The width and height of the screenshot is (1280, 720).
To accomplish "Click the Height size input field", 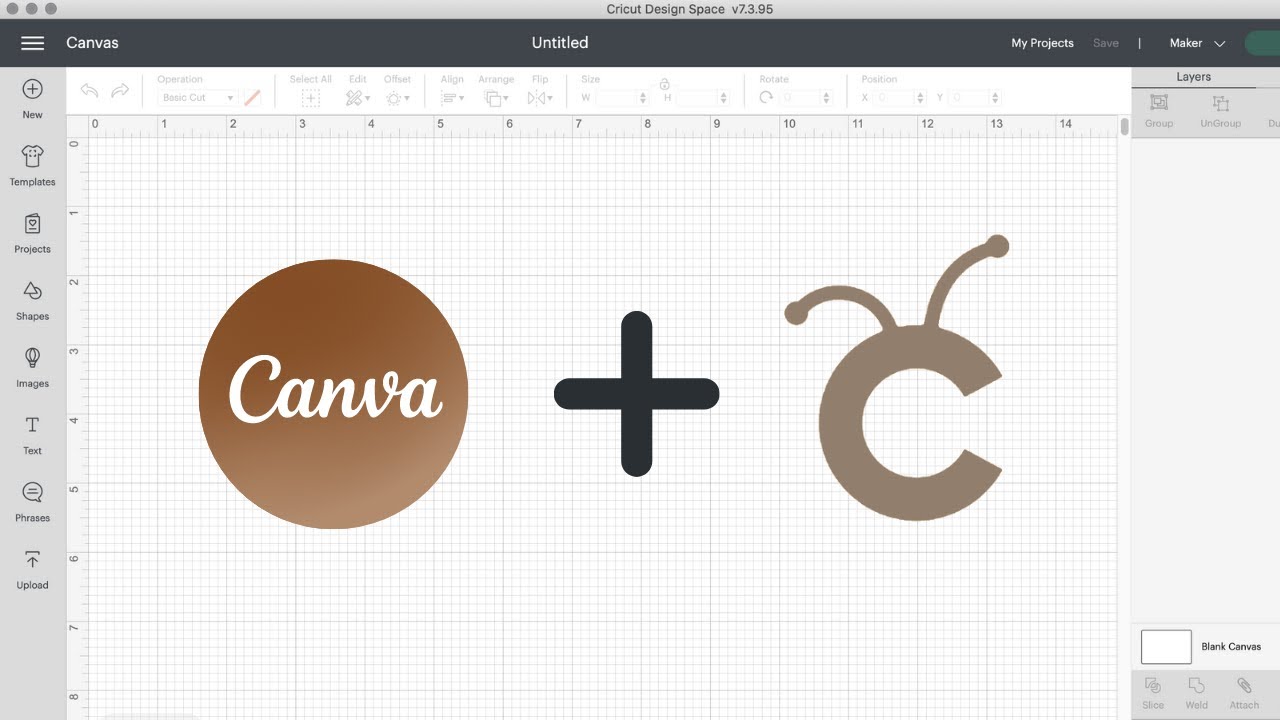I will click(697, 98).
